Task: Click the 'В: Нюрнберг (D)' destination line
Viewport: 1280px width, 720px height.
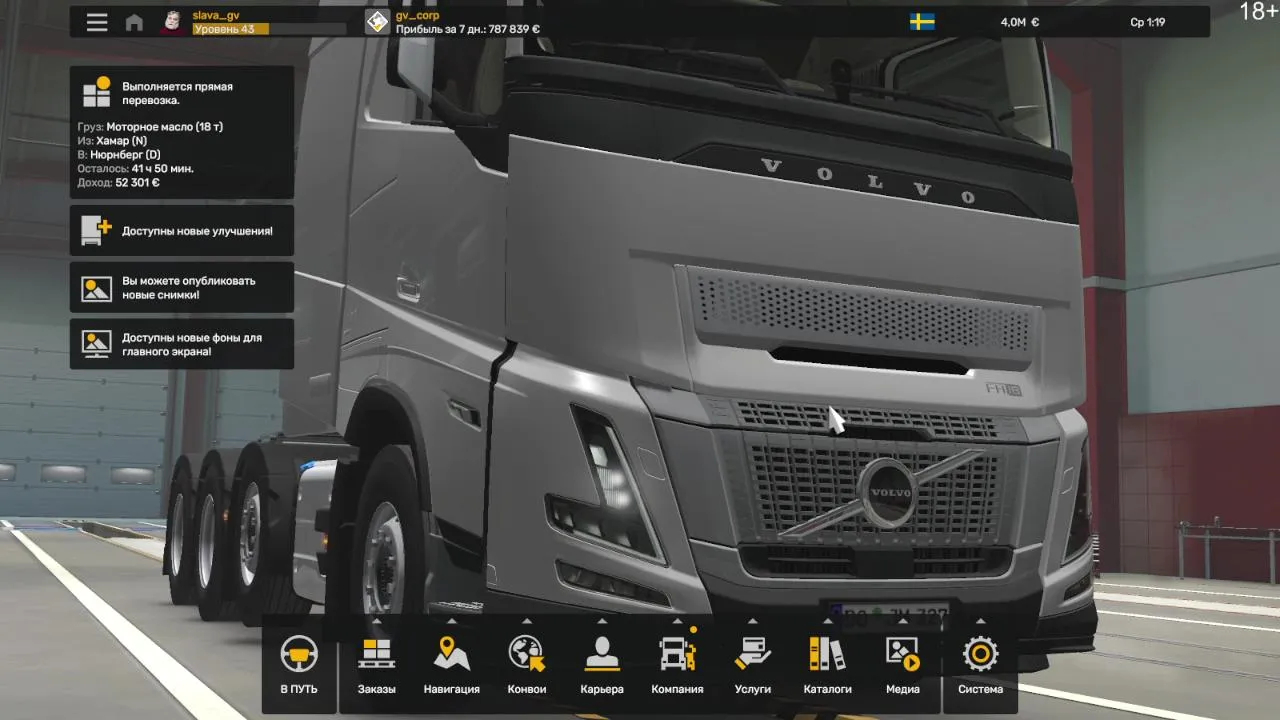Action: tap(119, 155)
